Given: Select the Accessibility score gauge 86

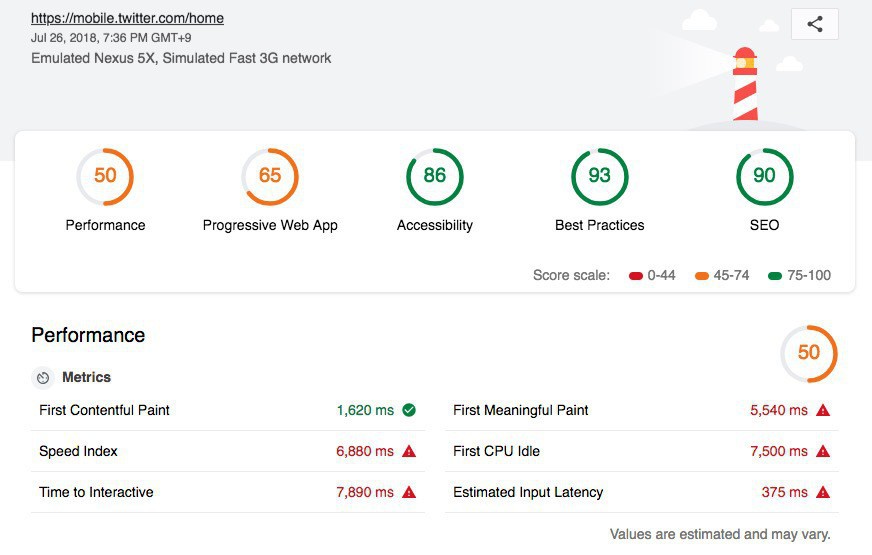Looking at the screenshot, I should point(434,177).
